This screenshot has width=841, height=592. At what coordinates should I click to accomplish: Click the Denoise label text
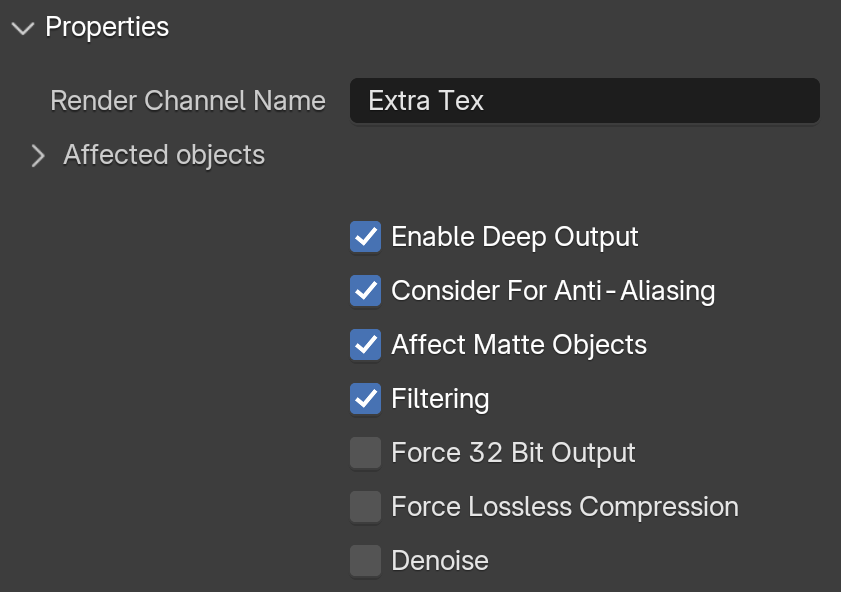pyautogui.click(x=440, y=561)
